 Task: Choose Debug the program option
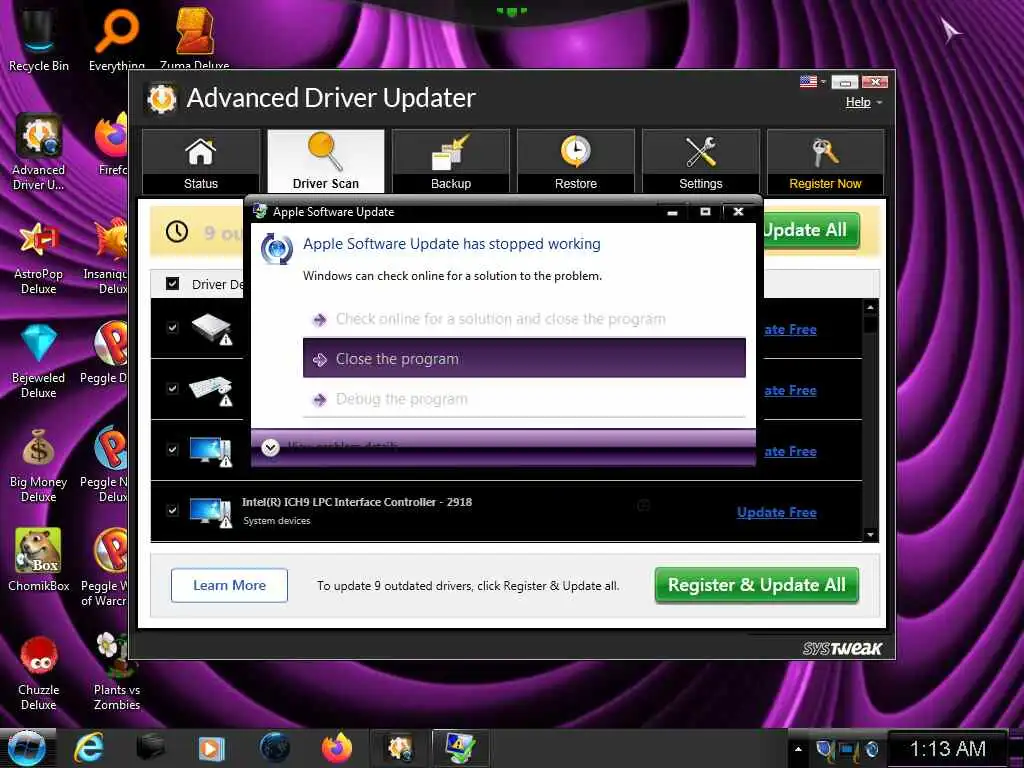pyautogui.click(x=524, y=399)
